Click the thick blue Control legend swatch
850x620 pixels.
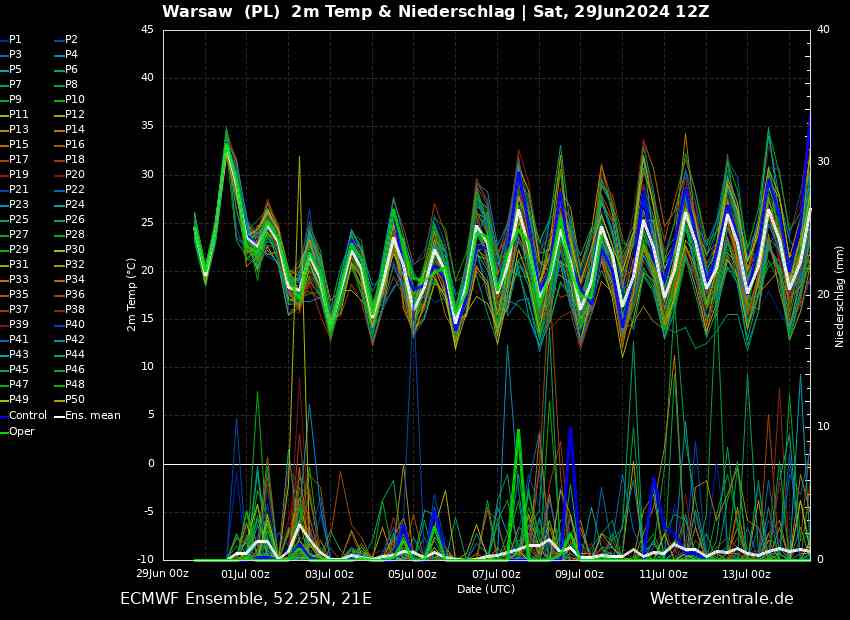pos(4,416)
